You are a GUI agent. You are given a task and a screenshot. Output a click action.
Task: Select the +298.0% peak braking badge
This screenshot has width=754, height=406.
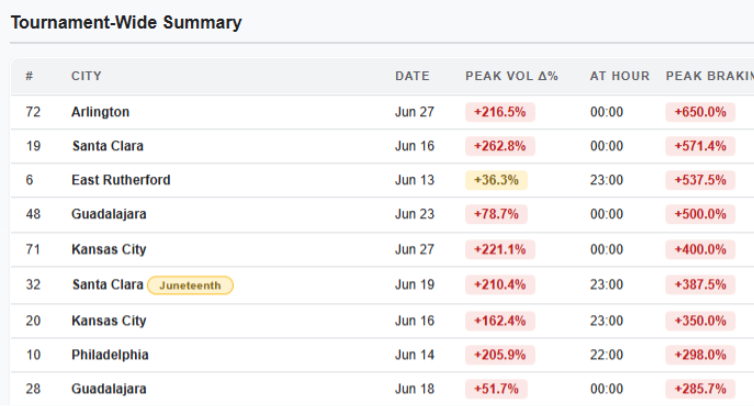pyautogui.click(x=700, y=355)
